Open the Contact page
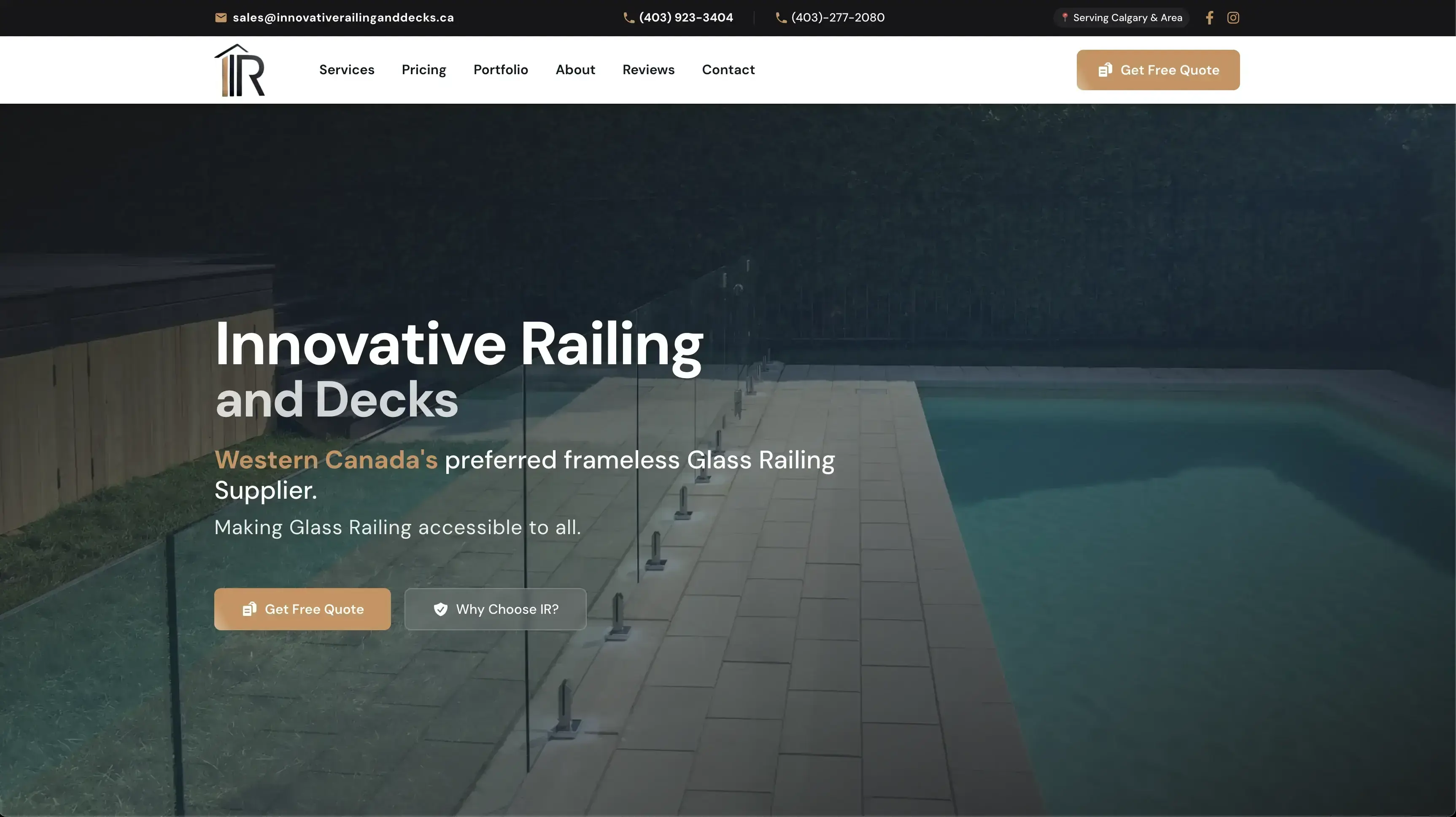The image size is (1456, 817). tap(728, 70)
